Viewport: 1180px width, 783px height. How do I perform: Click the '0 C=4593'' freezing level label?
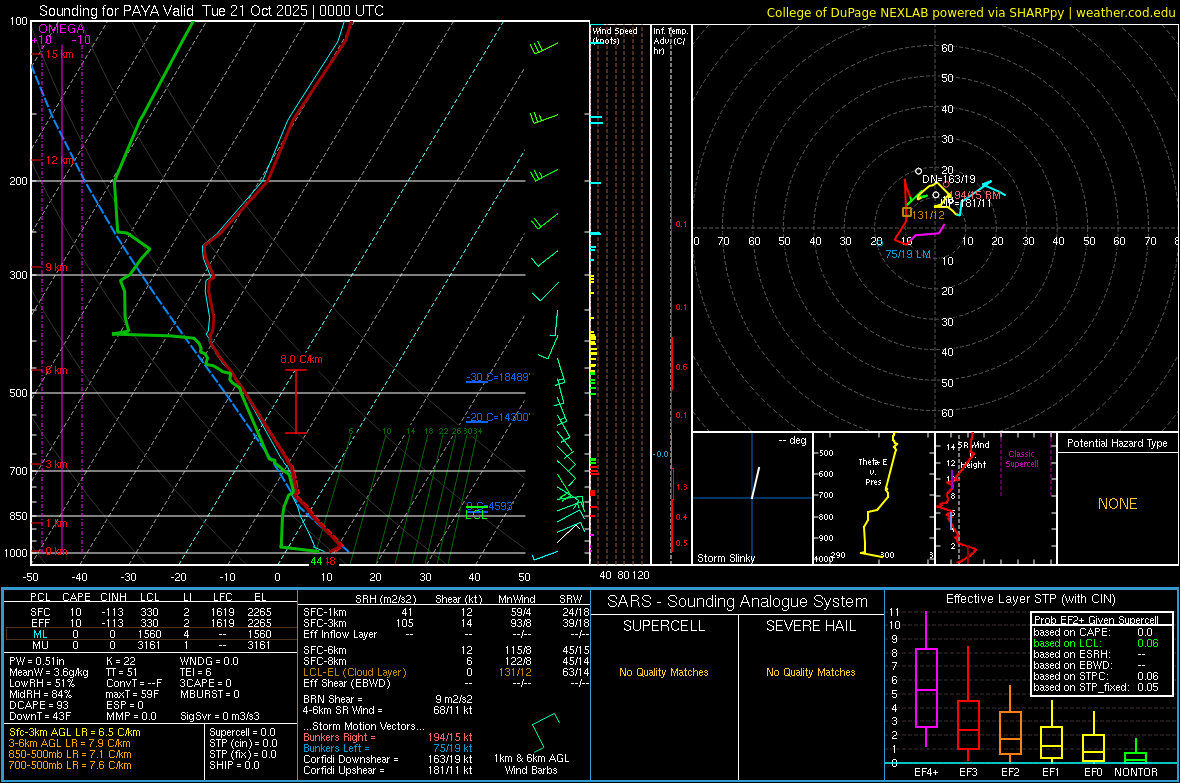click(x=489, y=506)
